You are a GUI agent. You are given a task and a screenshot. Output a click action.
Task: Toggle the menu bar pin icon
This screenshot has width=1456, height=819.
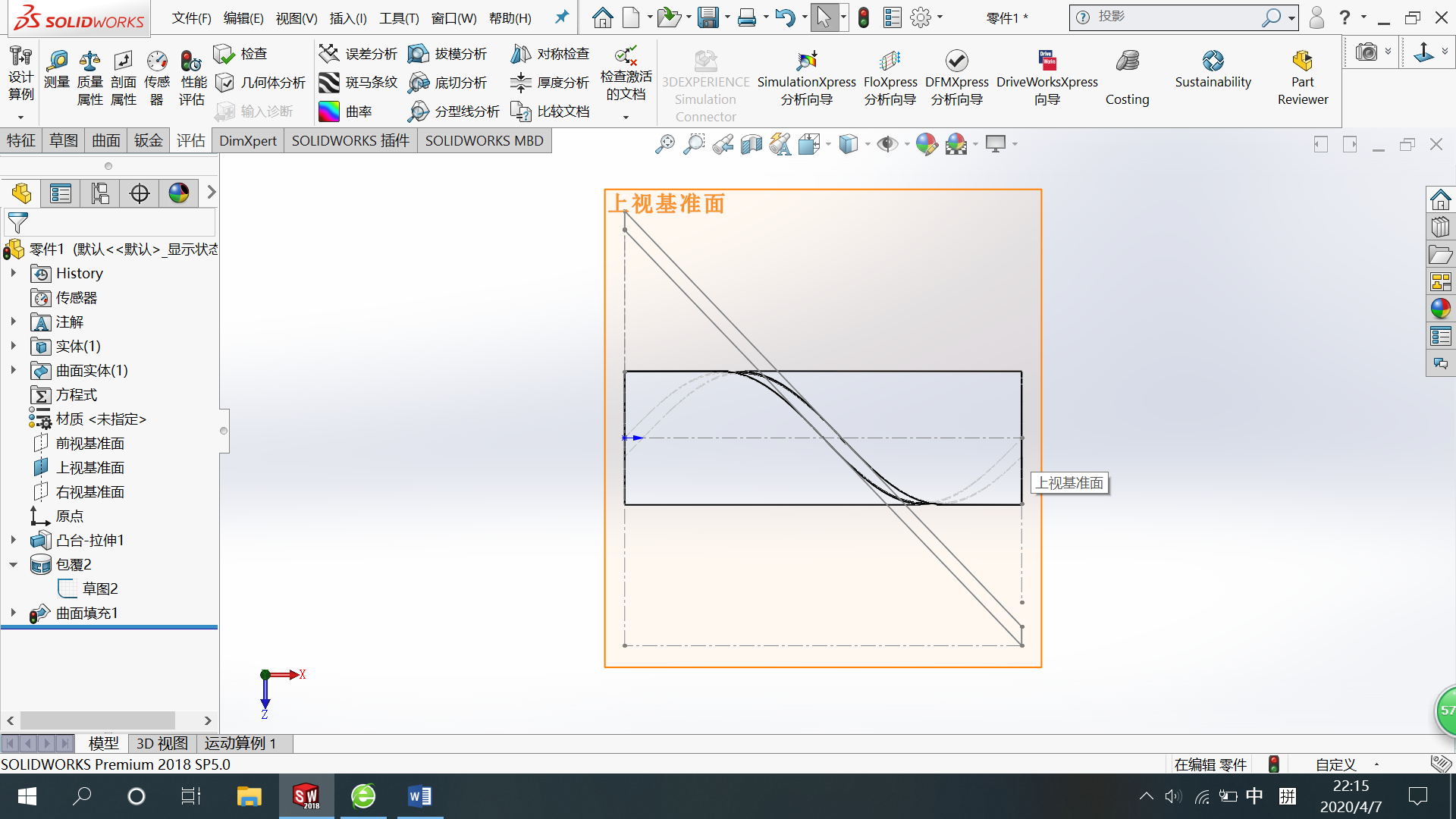coord(562,17)
